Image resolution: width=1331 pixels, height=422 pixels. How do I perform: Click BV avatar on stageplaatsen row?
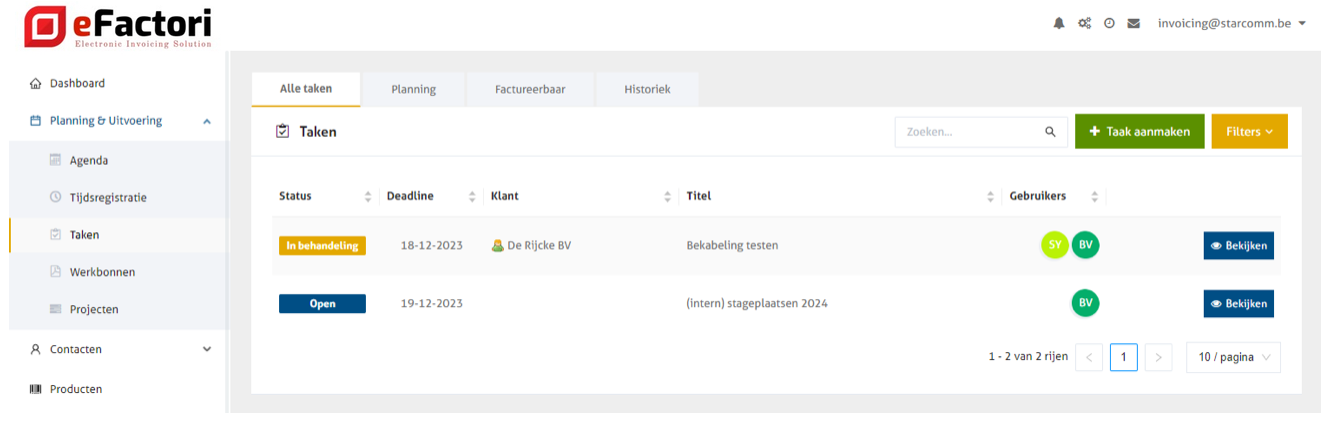(x=1085, y=303)
